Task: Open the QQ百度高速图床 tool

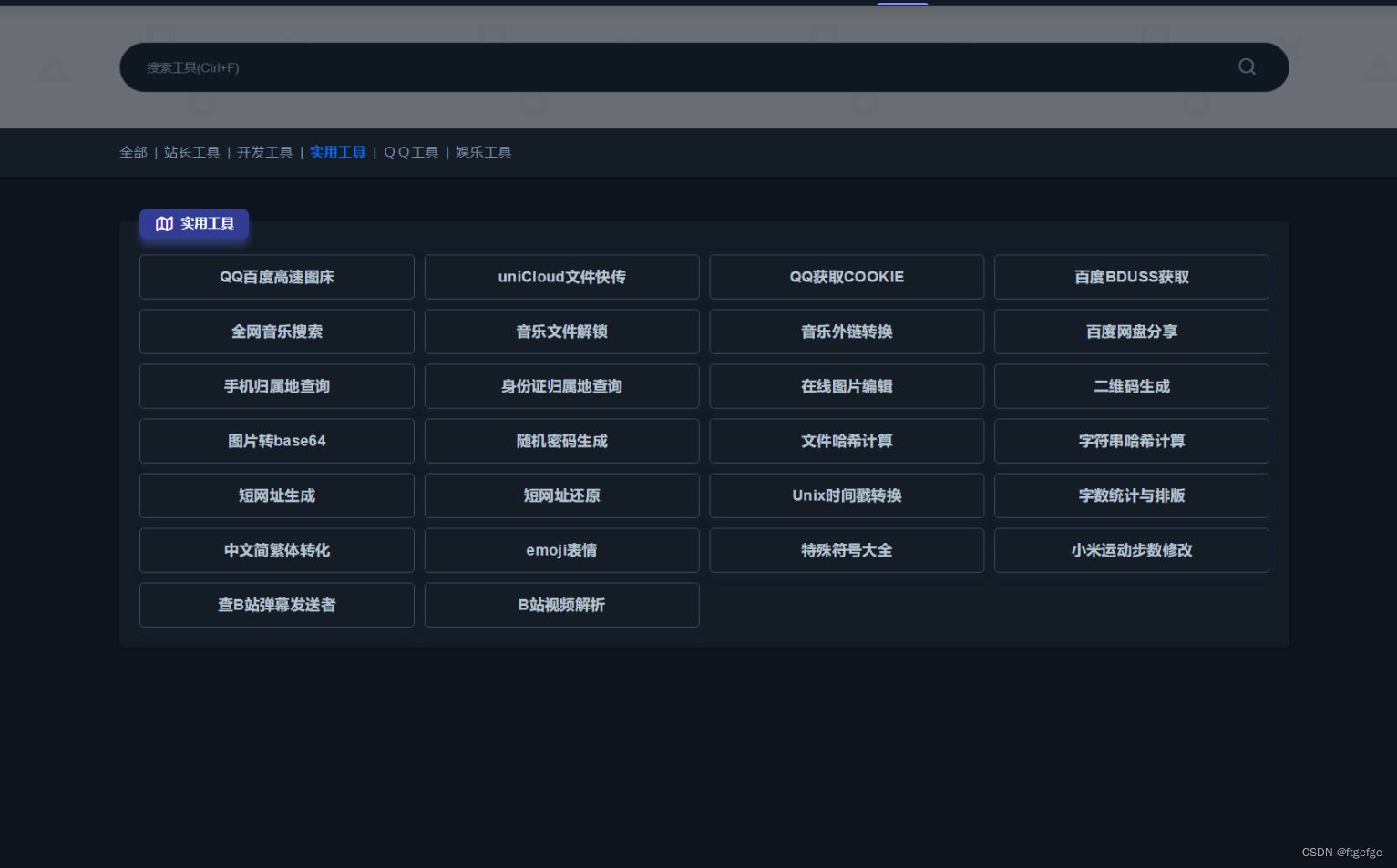Action: point(277,277)
